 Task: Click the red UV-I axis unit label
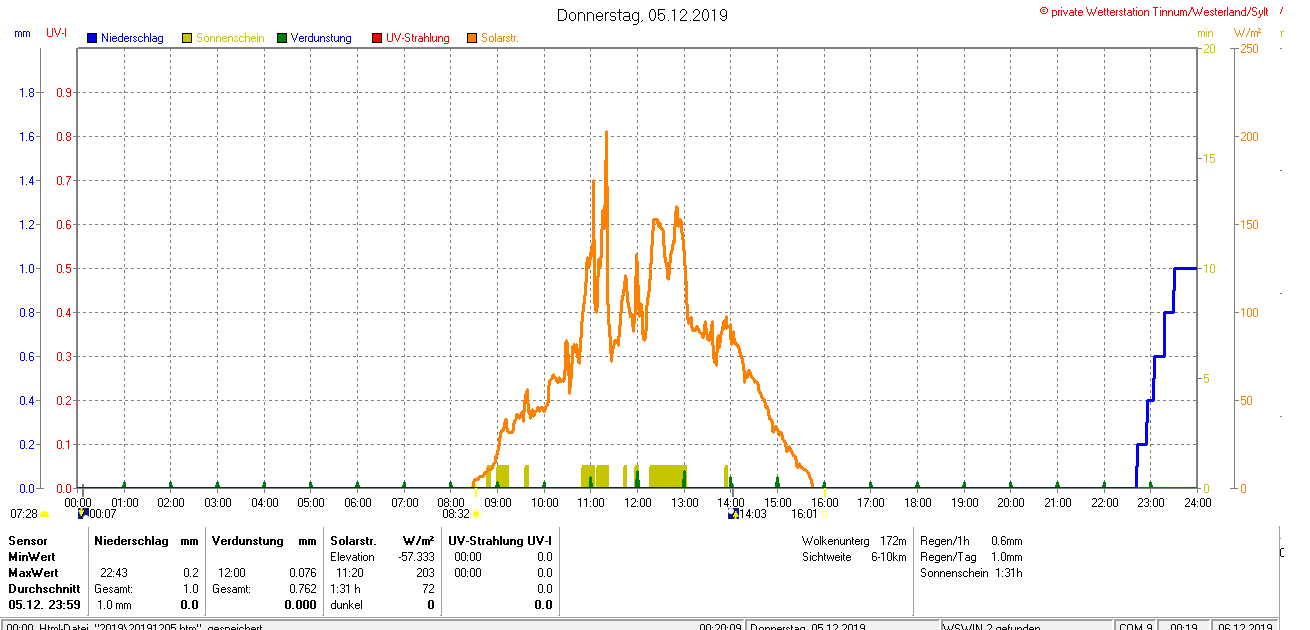pyautogui.click(x=57, y=33)
